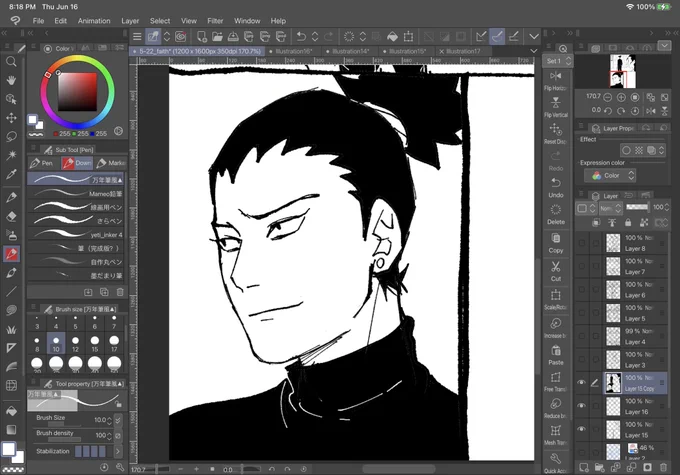Hide Layer 16 with eye icon

(582, 405)
